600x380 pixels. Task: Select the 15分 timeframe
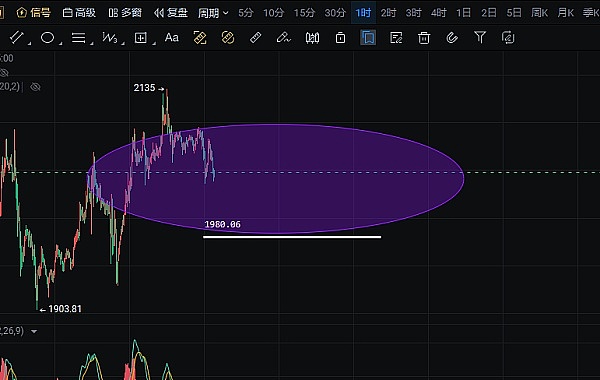coord(304,13)
